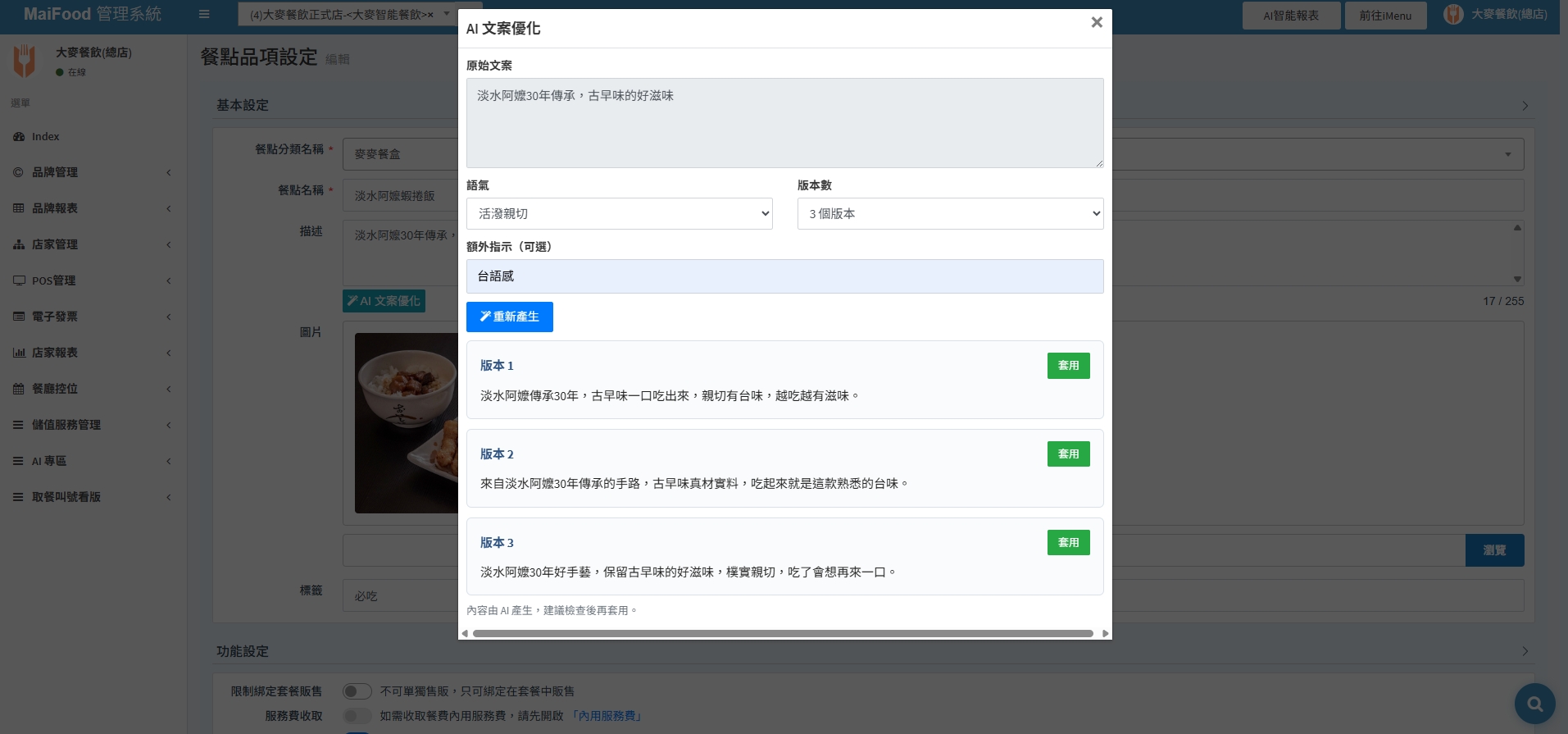Viewport: 1568px width, 734px height.
Task: Collapse the 基本設定 section chevron
Action: [1525, 106]
